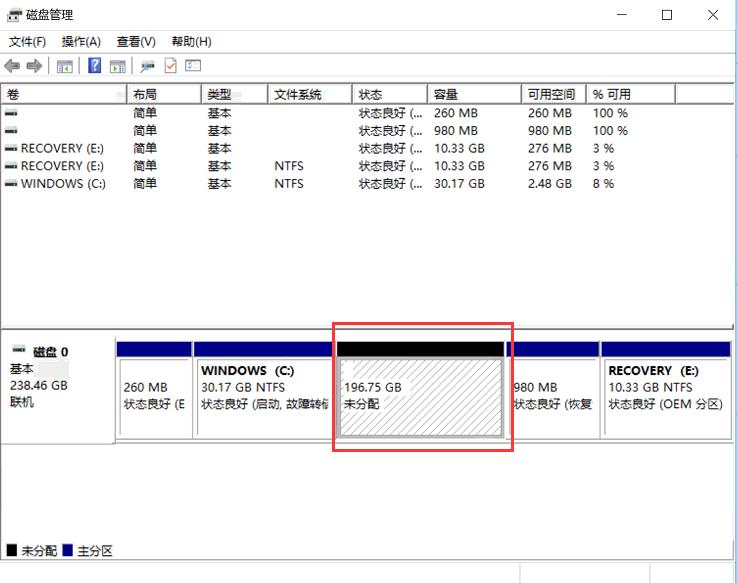
Task: Select the WINDOWS (C:) partition block
Action: coord(263,390)
